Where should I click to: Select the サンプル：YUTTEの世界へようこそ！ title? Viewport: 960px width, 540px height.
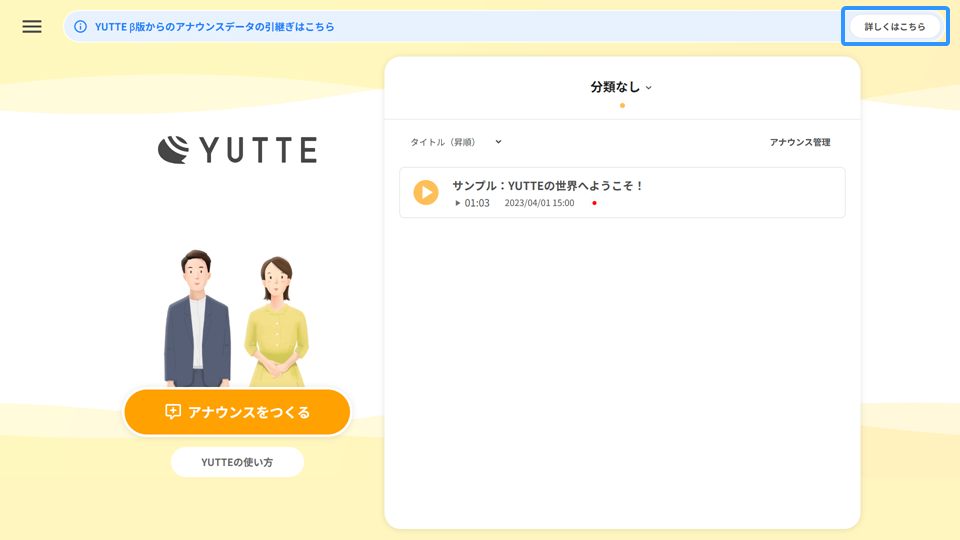tap(548, 185)
